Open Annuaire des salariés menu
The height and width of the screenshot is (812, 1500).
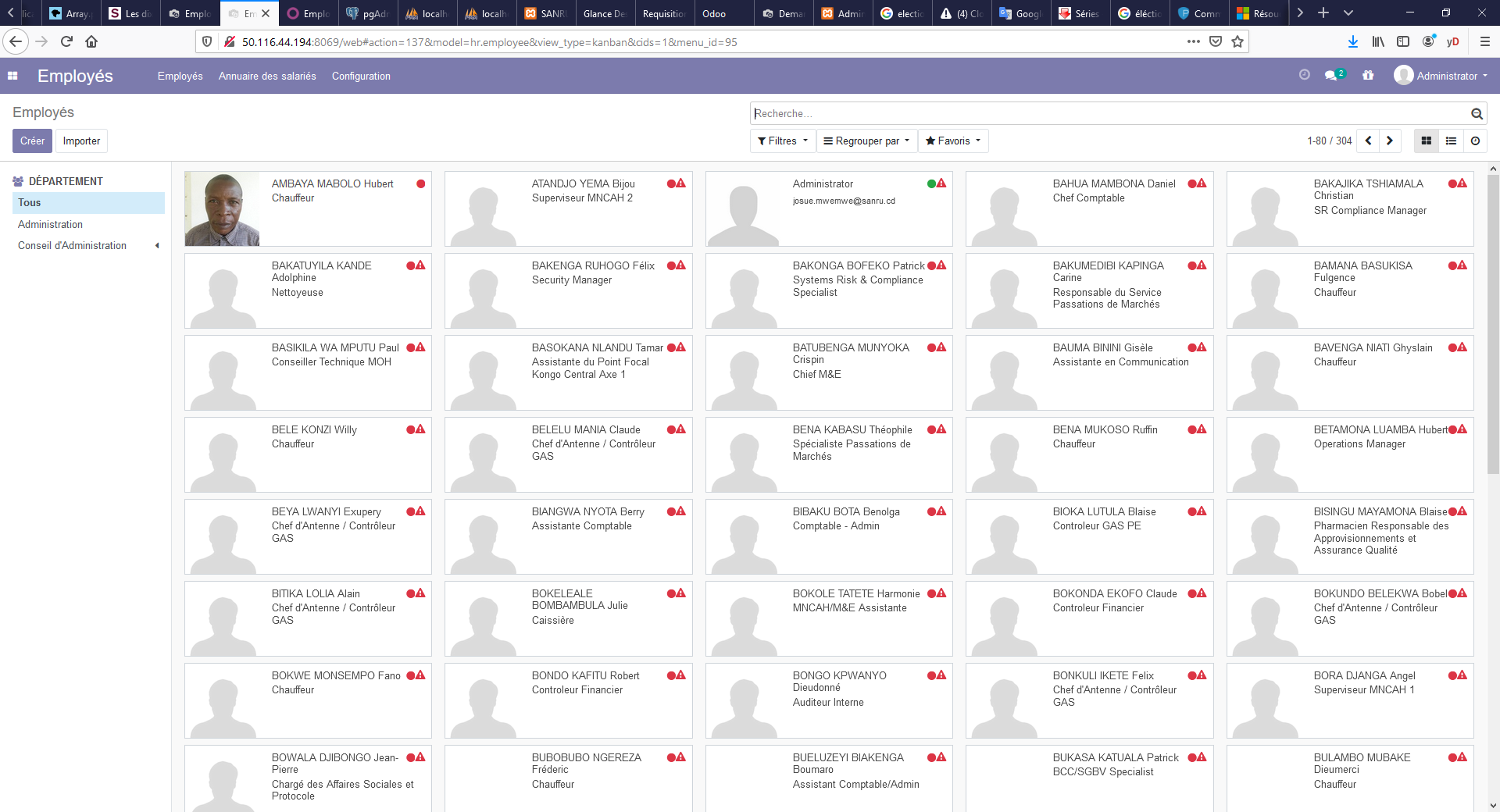(x=267, y=76)
